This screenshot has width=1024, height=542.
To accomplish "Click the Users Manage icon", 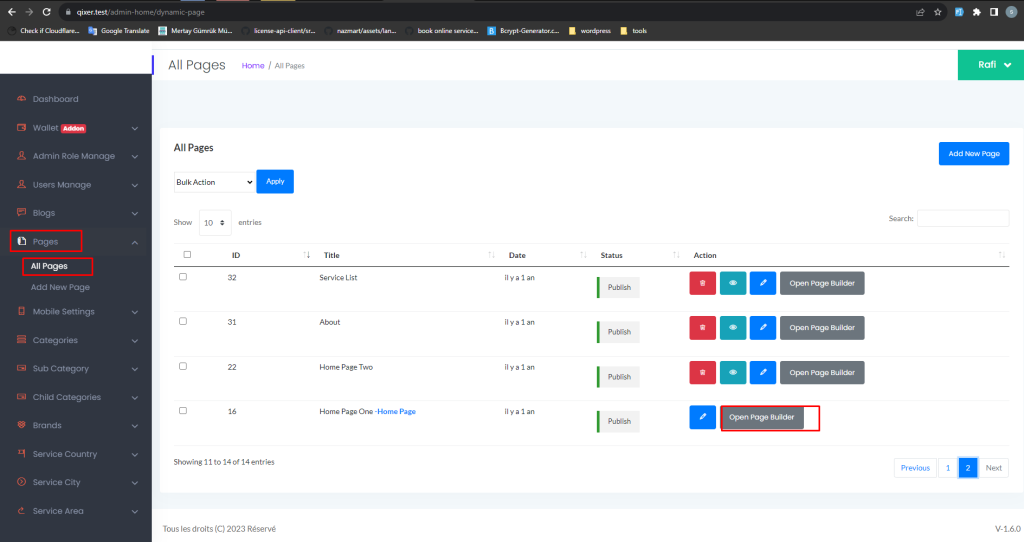I will point(22,184).
